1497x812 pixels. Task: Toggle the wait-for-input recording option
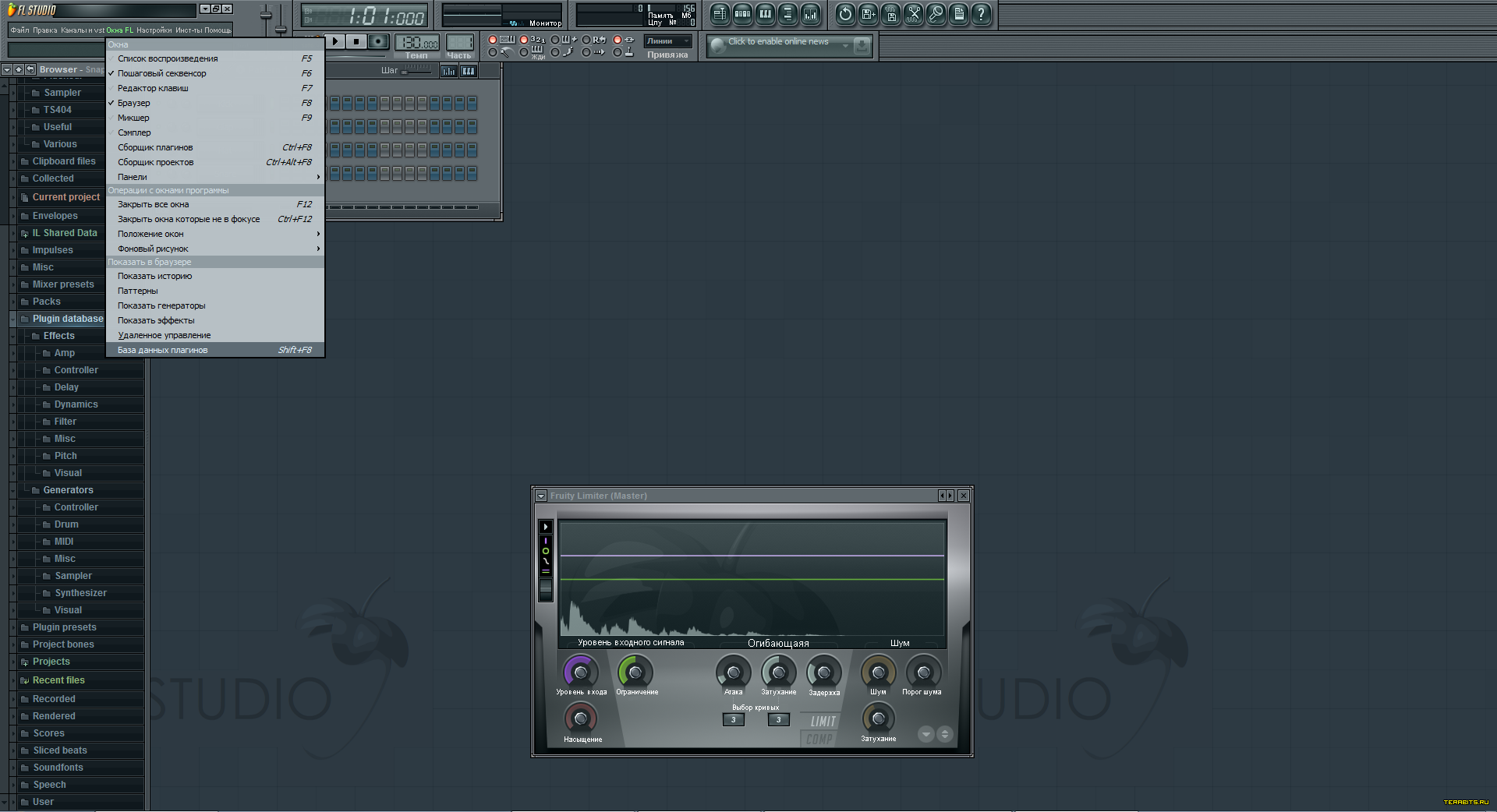tap(525, 53)
